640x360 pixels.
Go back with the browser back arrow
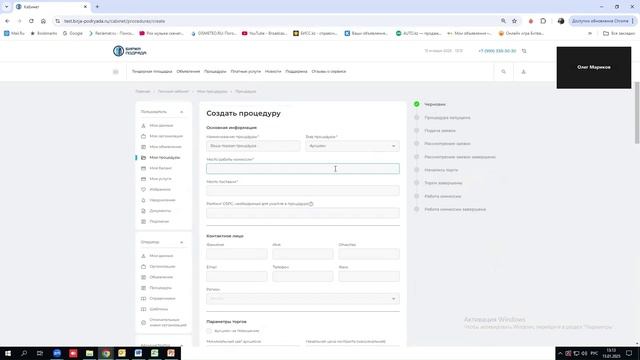[x=7, y=21]
